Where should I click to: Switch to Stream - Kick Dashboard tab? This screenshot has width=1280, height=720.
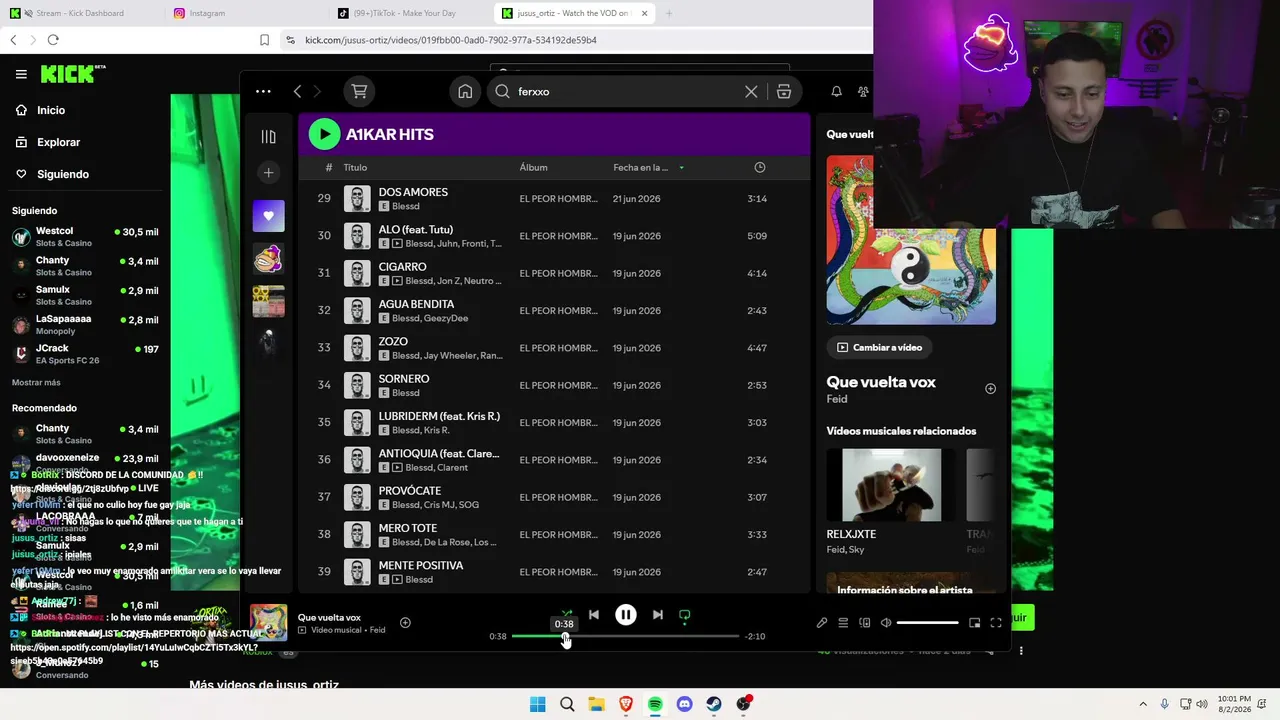[80, 13]
